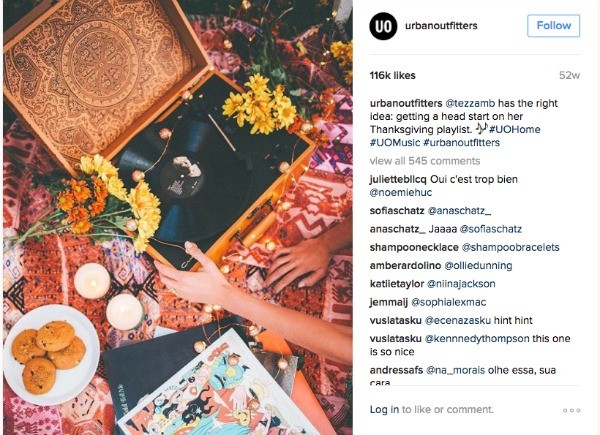Click the Follow button

coord(553,26)
